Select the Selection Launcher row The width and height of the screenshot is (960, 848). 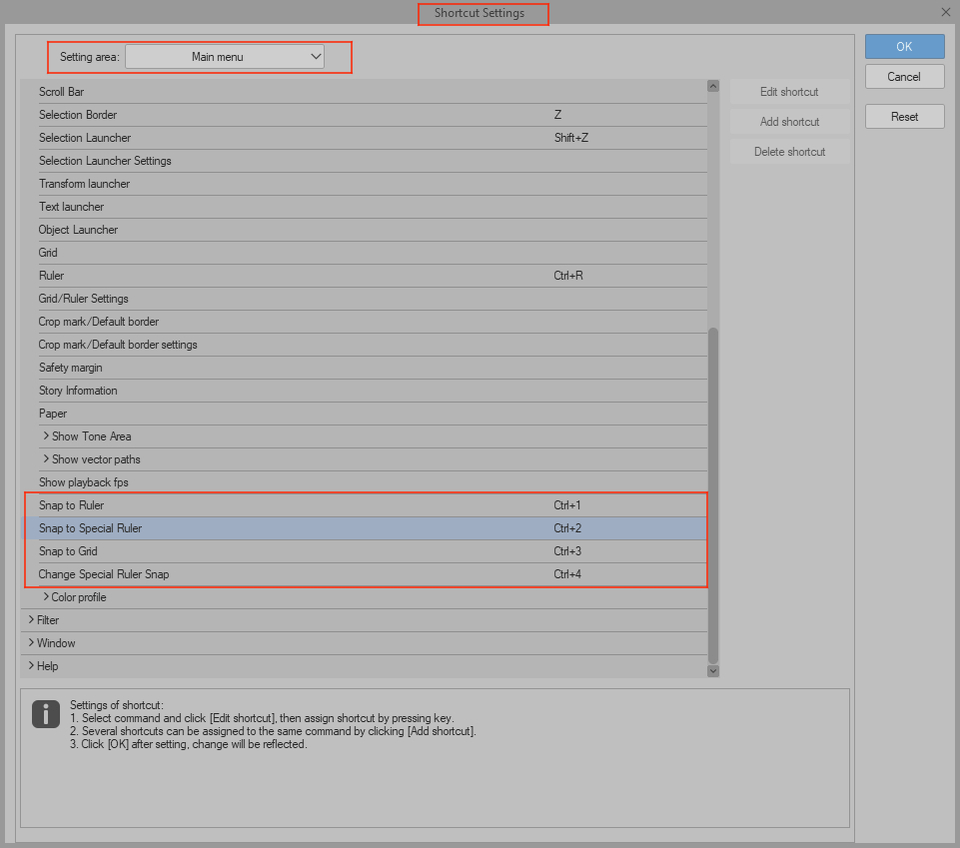(300, 138)
